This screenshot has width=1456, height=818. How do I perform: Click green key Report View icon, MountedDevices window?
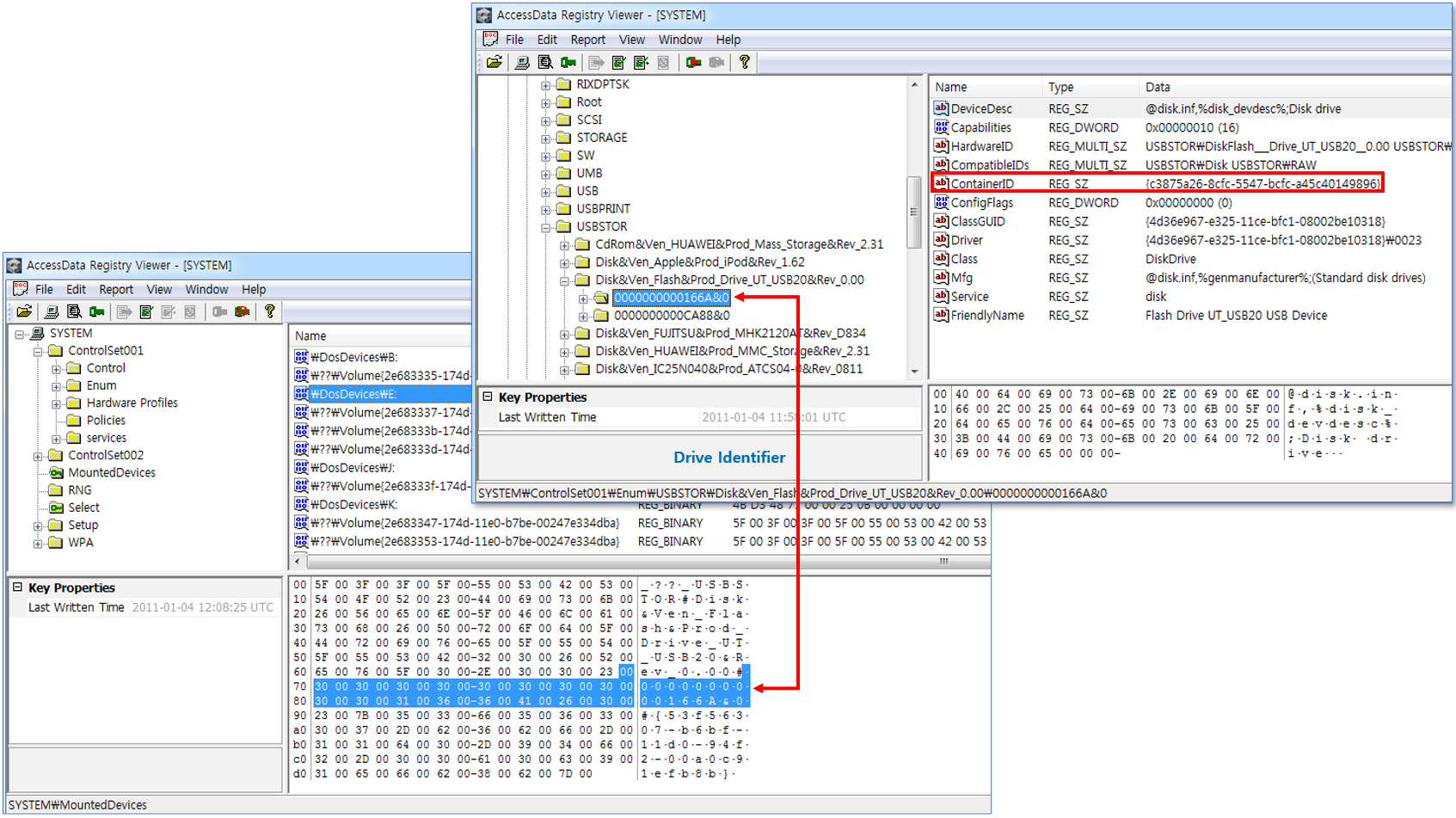[x=96, y=311]
